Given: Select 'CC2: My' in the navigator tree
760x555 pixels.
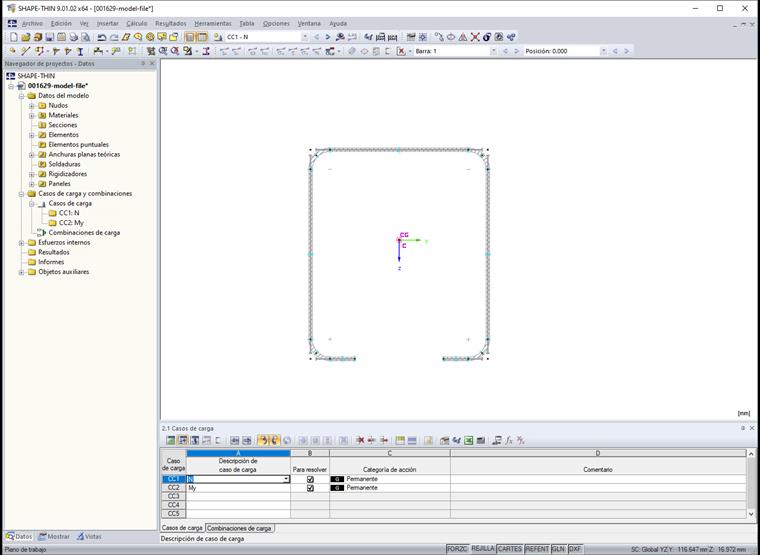Looking at the screenshot, I should click(71, 223).
